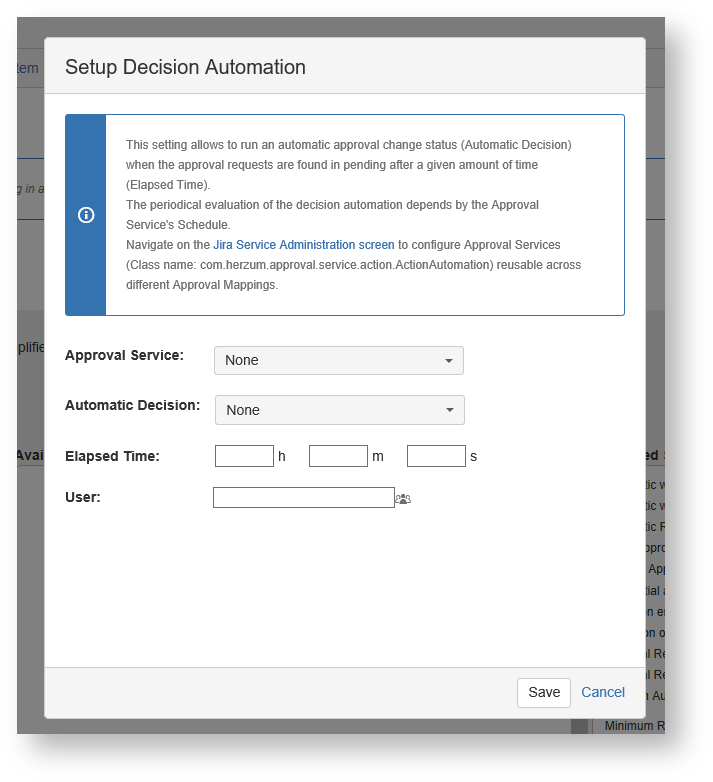Click the 's' unit label after seconds

[x=473, y=456]
